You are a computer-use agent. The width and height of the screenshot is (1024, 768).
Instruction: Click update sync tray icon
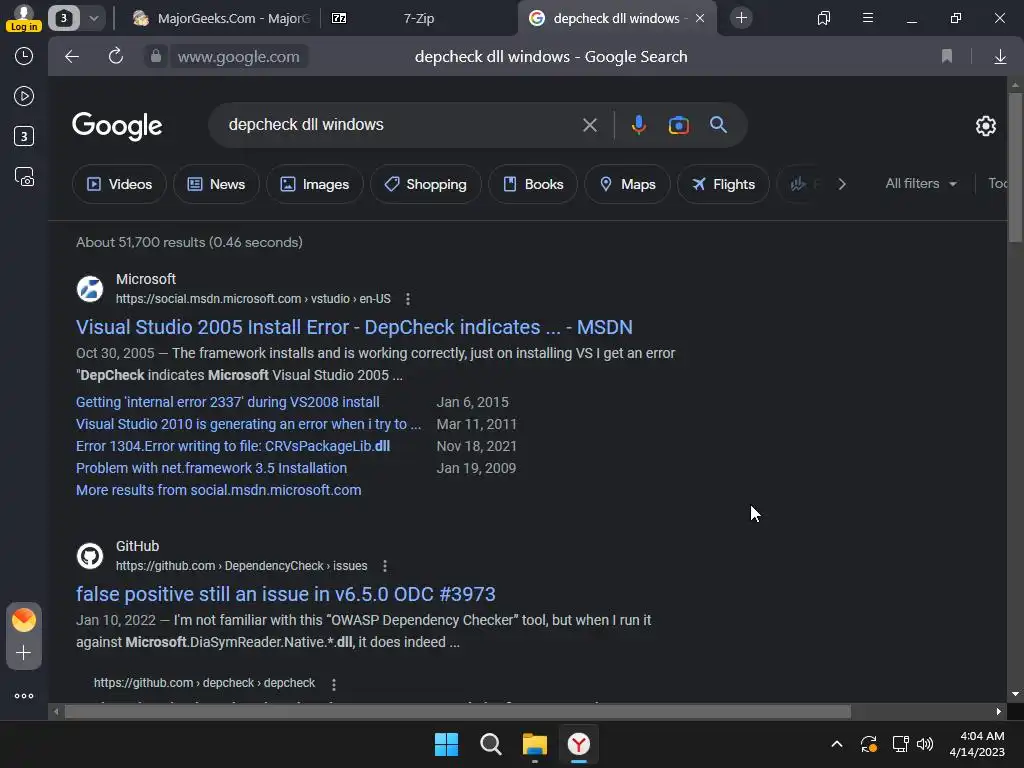[x=869, y=744]
